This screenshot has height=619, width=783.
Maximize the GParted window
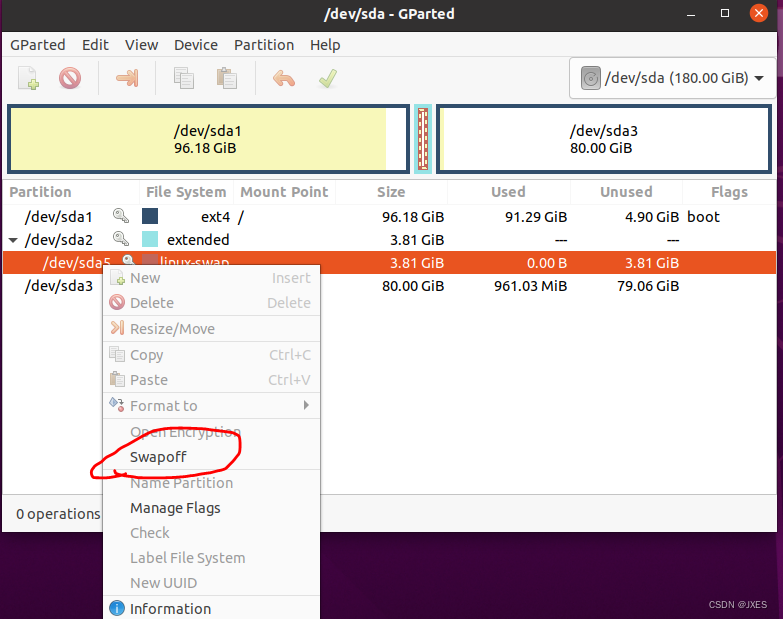point(725,13)
